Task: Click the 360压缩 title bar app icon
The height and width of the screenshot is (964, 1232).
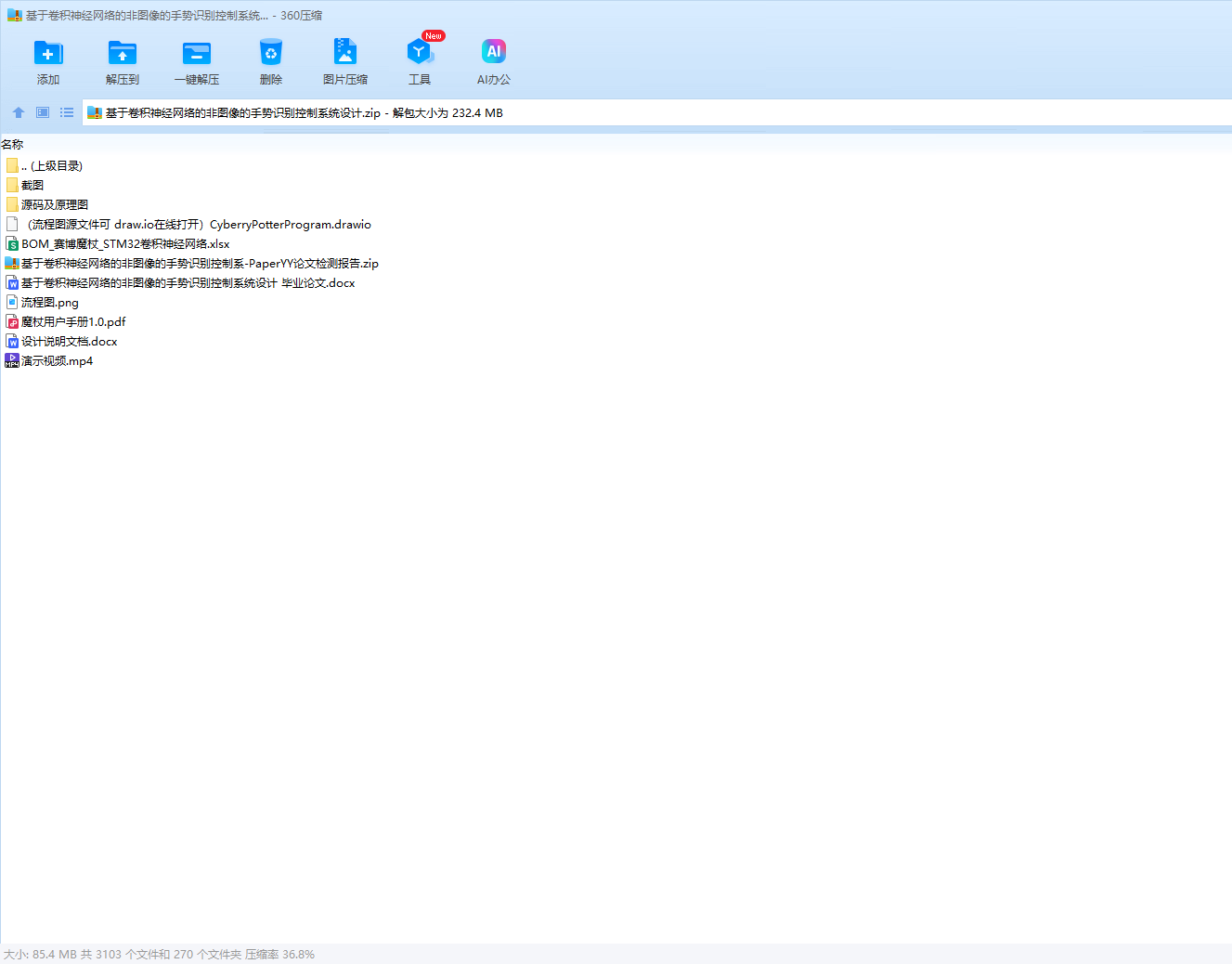Action: tap(14, 16)
